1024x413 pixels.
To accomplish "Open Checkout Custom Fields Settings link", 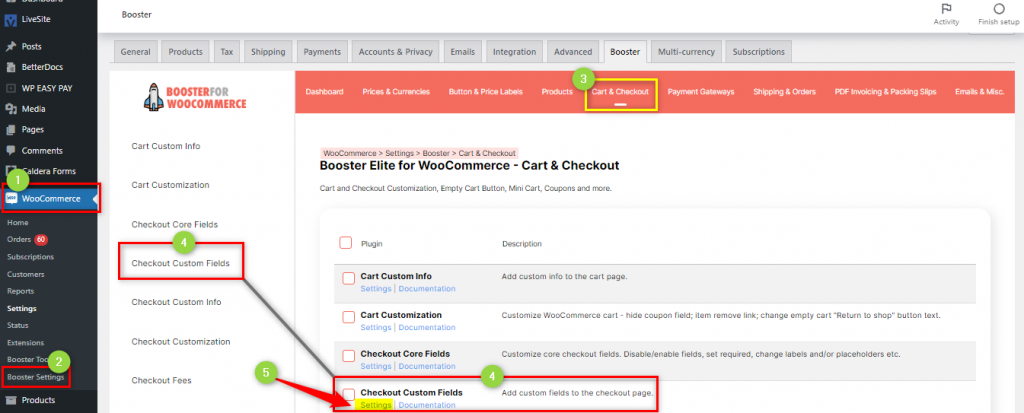I will 376,405.
